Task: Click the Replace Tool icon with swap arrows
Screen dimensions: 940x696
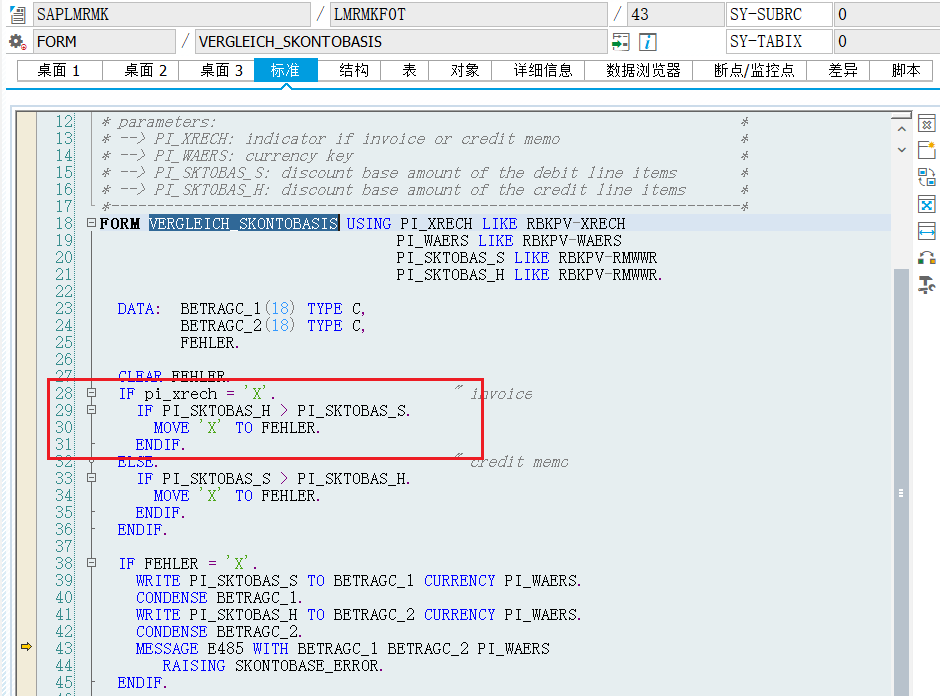Action: click(x=926, y=177)
